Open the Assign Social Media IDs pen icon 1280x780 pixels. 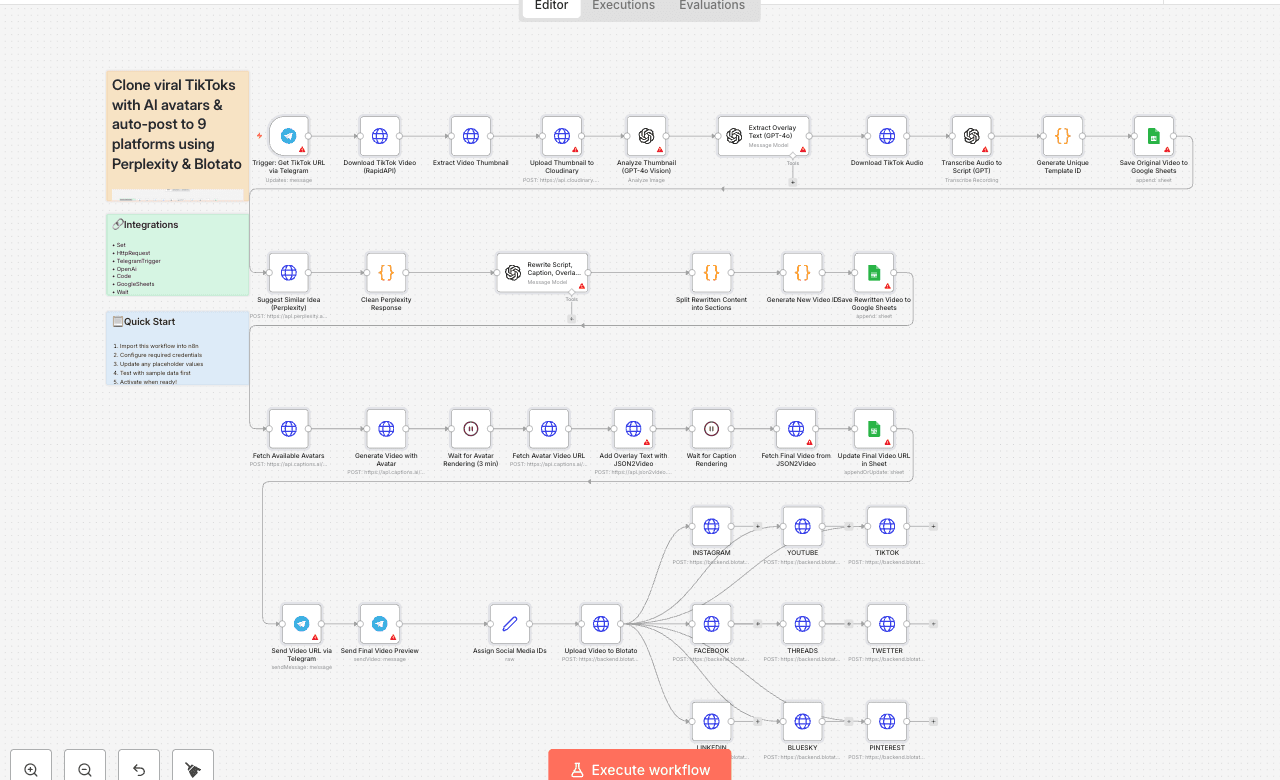(509, 622)
